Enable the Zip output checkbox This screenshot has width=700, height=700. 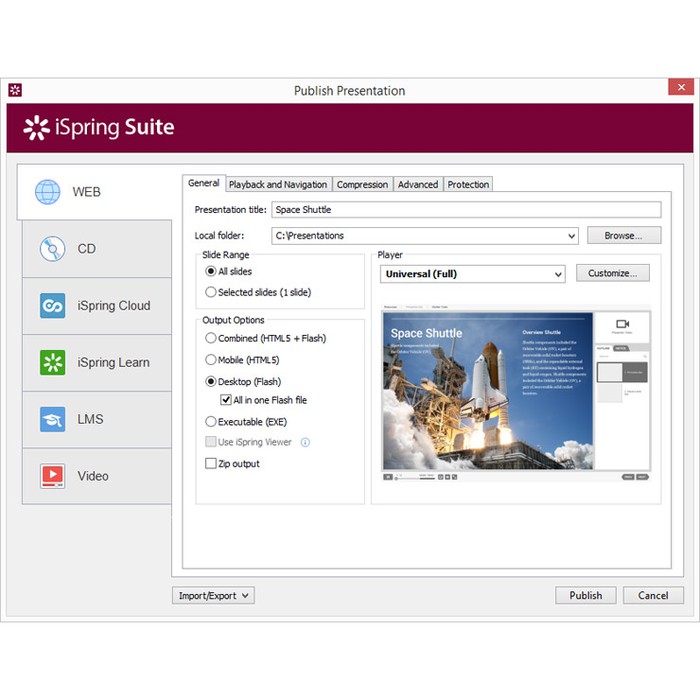(210, 463)
